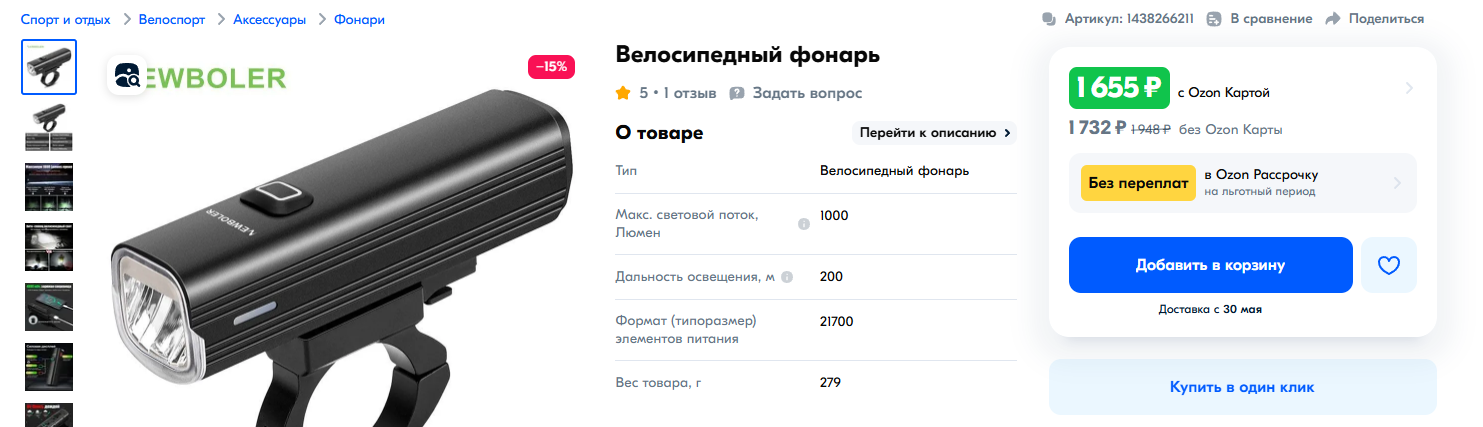This screenshot has height=427, width=1483.
Task: Go to 'Аксессуары' breadcrumb category
Action: coord(269,19)
